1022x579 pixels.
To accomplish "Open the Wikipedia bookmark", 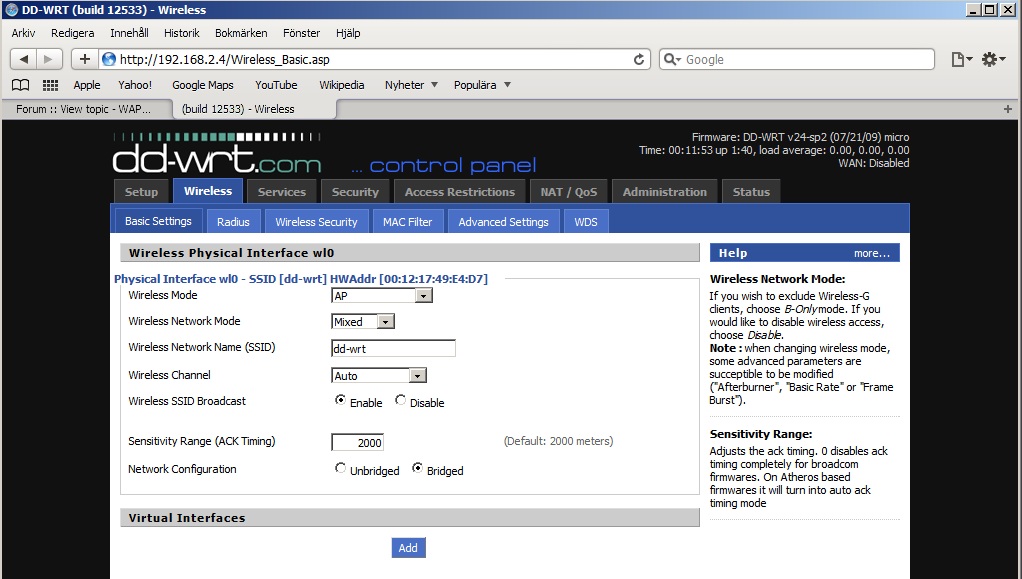I will (x=342, y=85).
